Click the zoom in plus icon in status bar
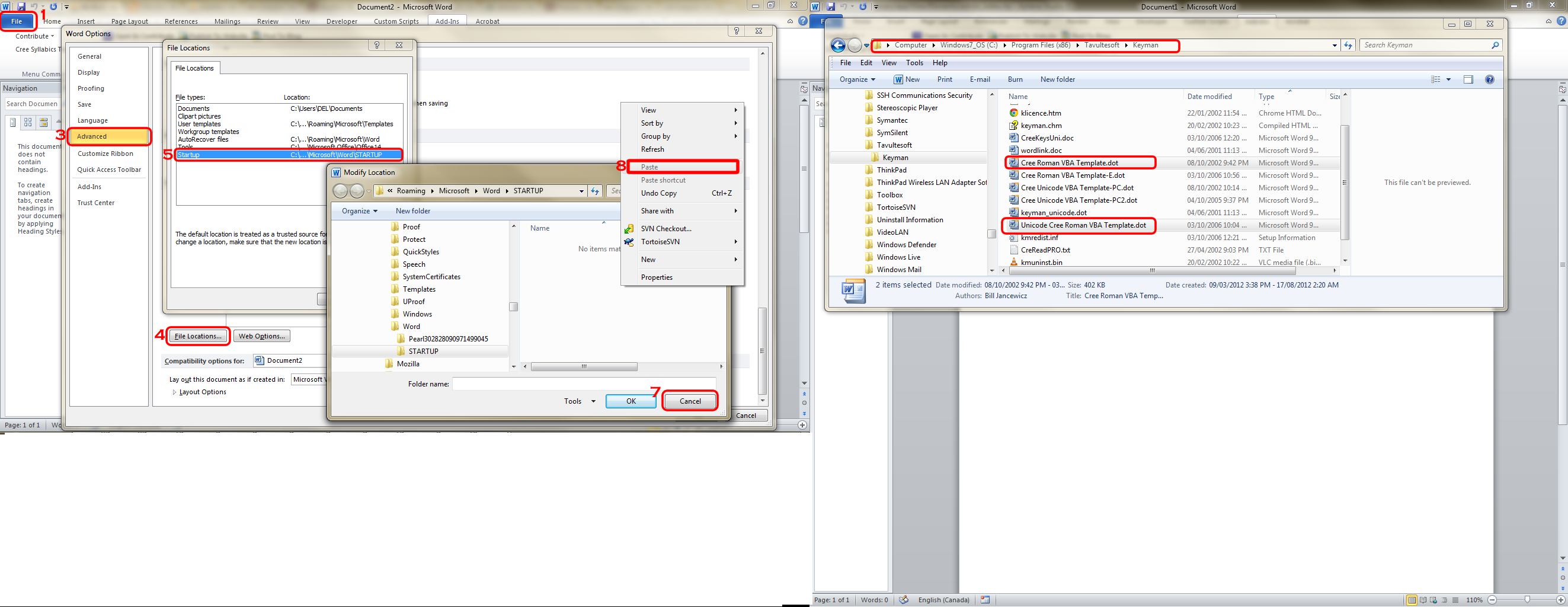Viewport: 1568px width, 607px height. pyautogui.click(x=1560, y=600)
